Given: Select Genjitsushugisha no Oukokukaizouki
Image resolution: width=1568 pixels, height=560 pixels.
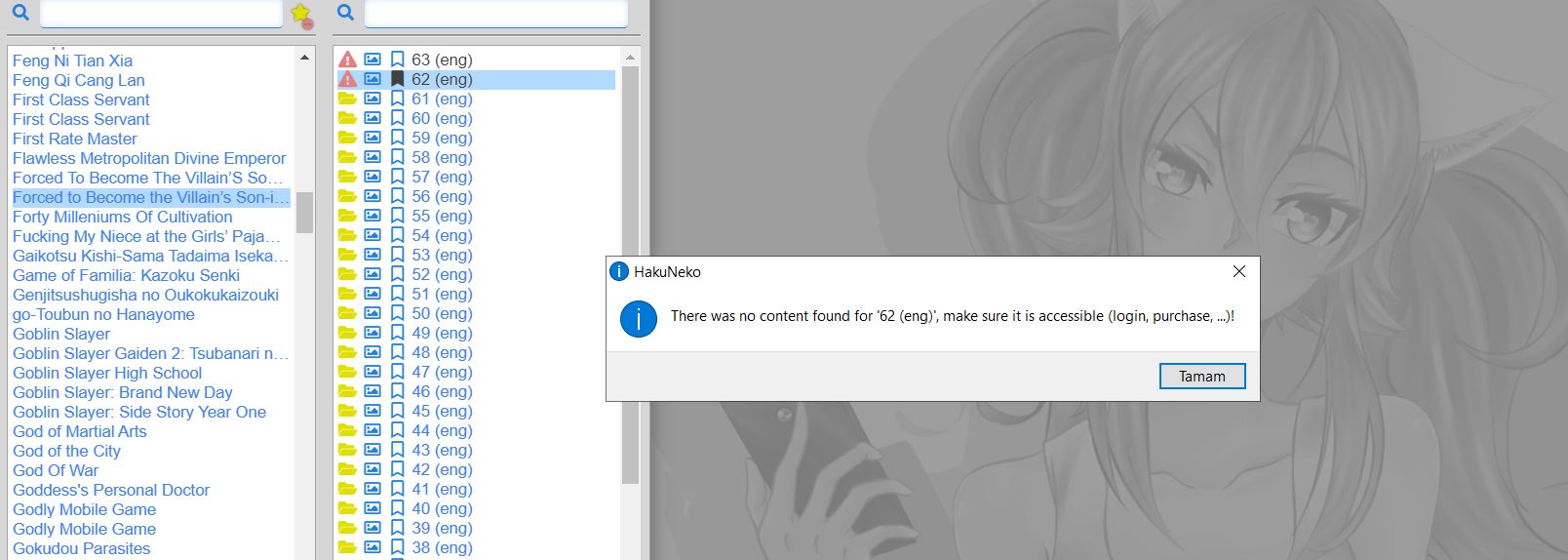Looking at the screenshot, I should (145, 295).
